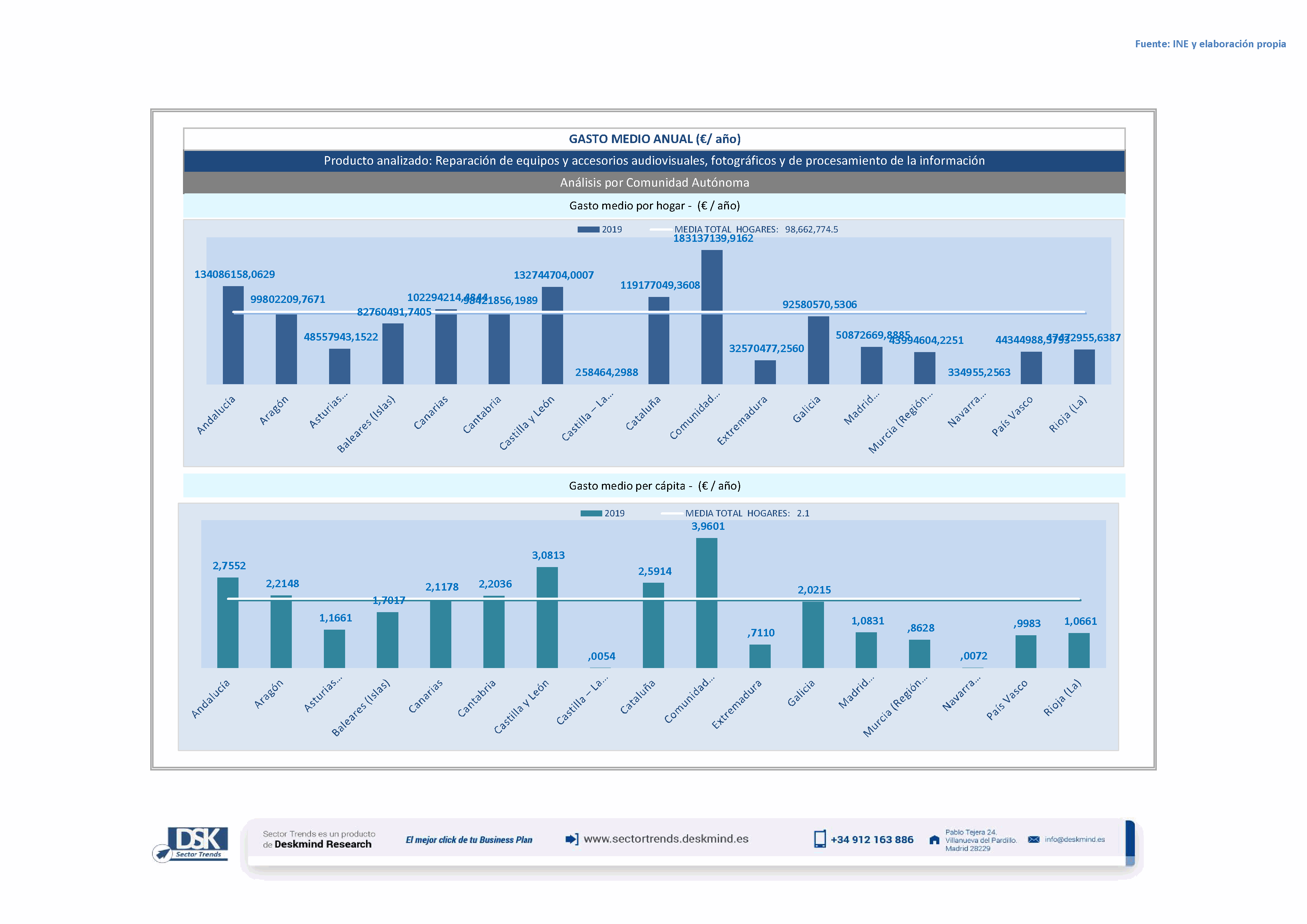Click the 'GASTO MEDIO ANUAL (€/ año)' title
Screen dimensions: 1307x924
654,139
